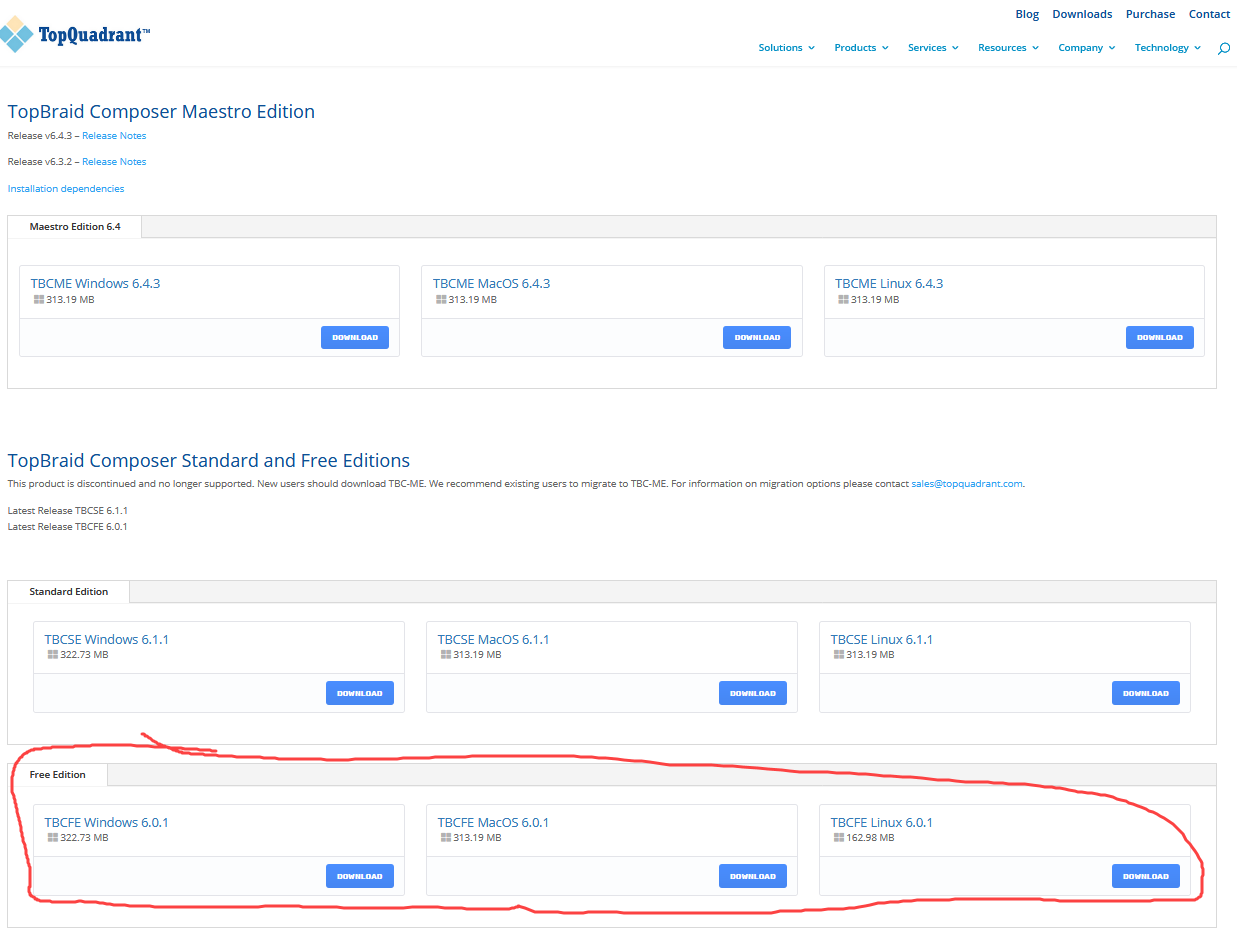
Task: Click the TBCFE MacOS 6.0.1 title
Action: (x=493, y=822)
